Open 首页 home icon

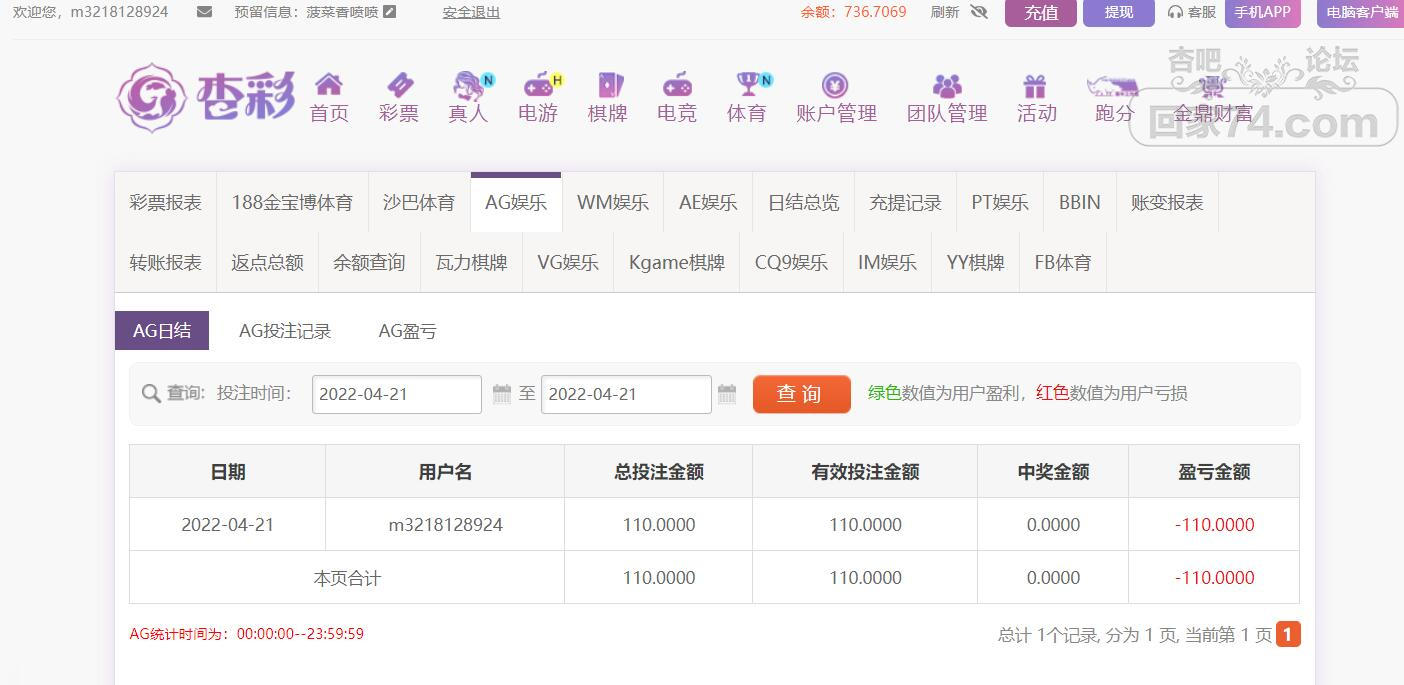tap(329, 84)
